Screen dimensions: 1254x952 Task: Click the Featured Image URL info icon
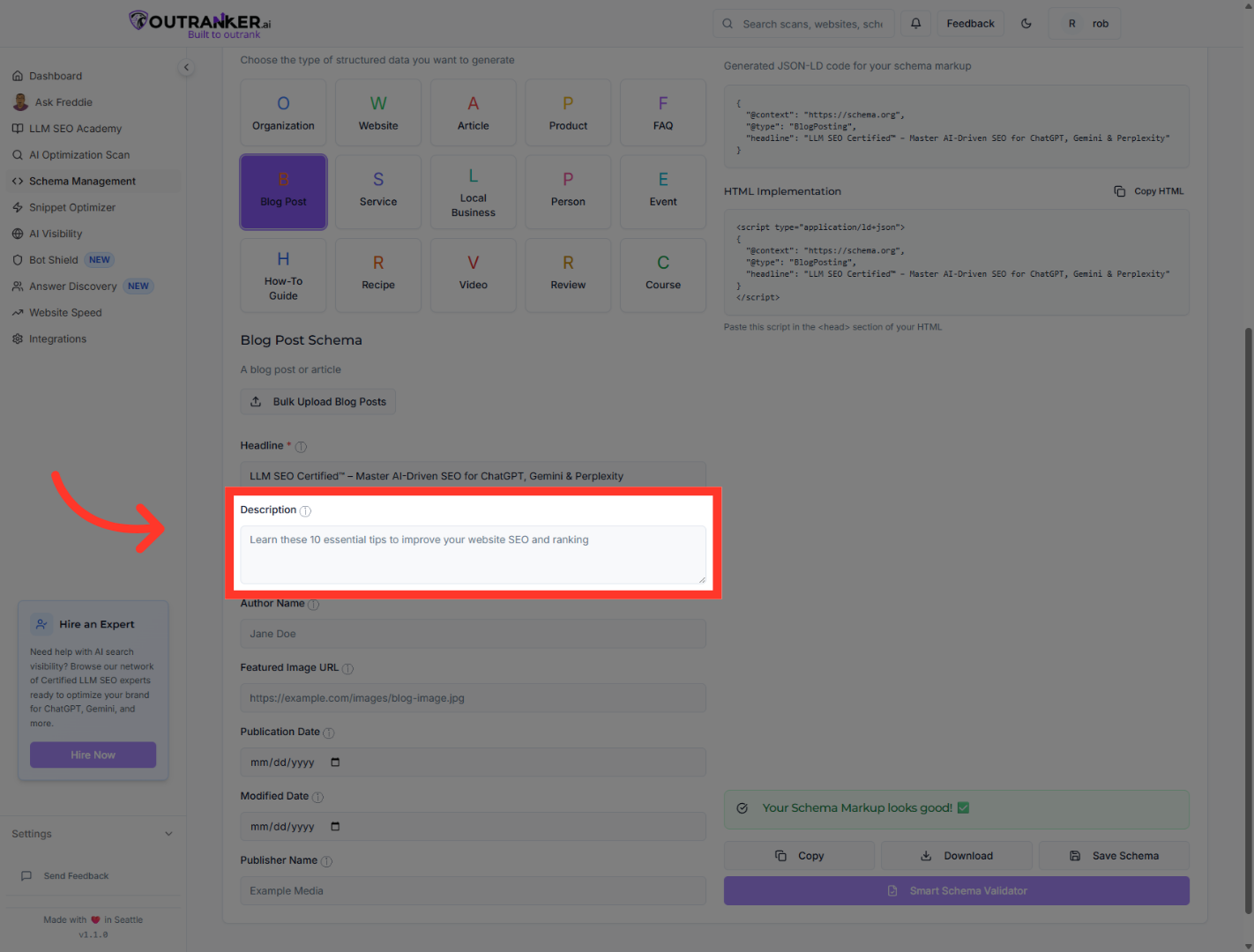[x=347, y=669]
